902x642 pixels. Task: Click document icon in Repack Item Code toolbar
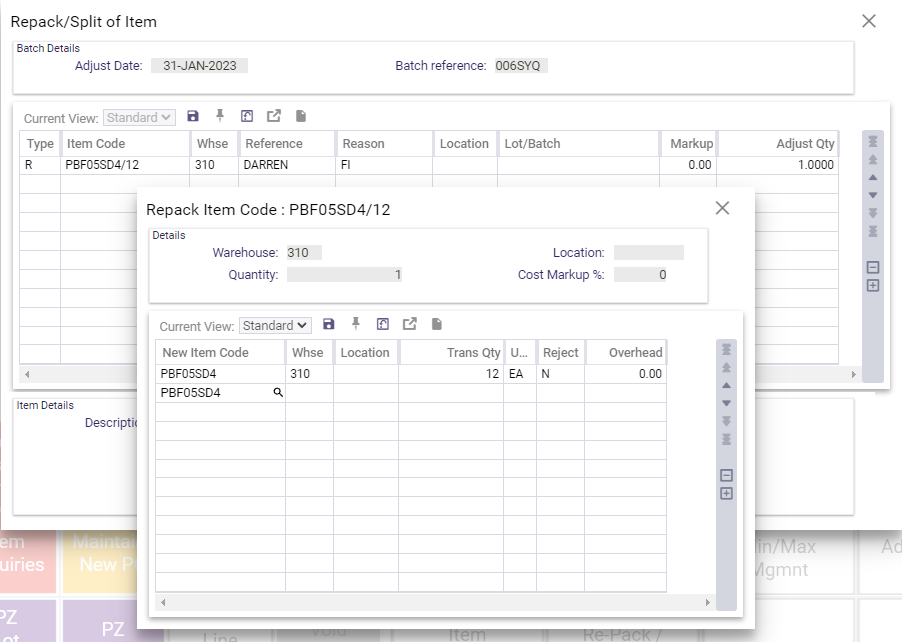point(437,324)
